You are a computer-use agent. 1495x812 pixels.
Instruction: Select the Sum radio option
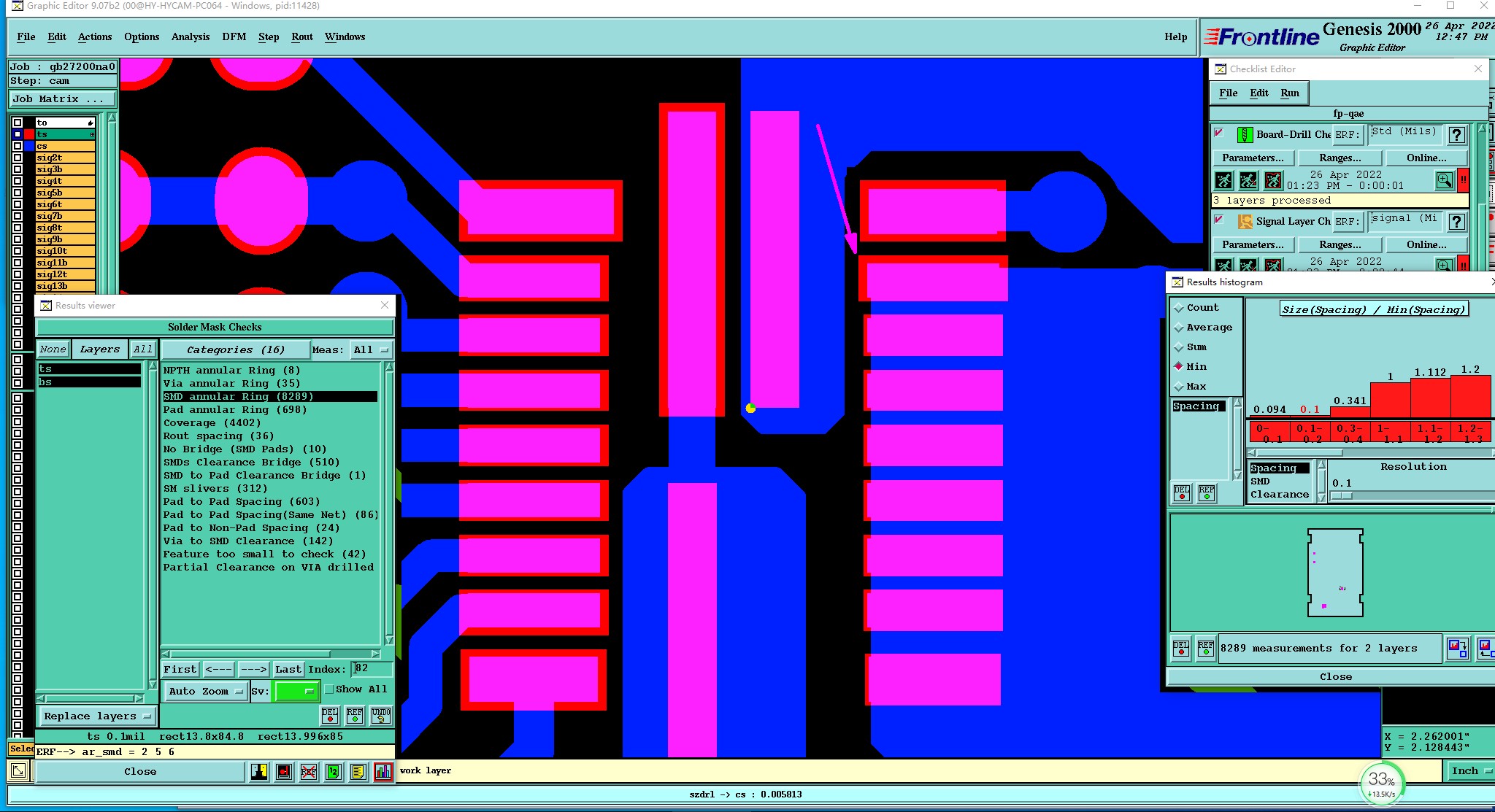pos(1178,347)
